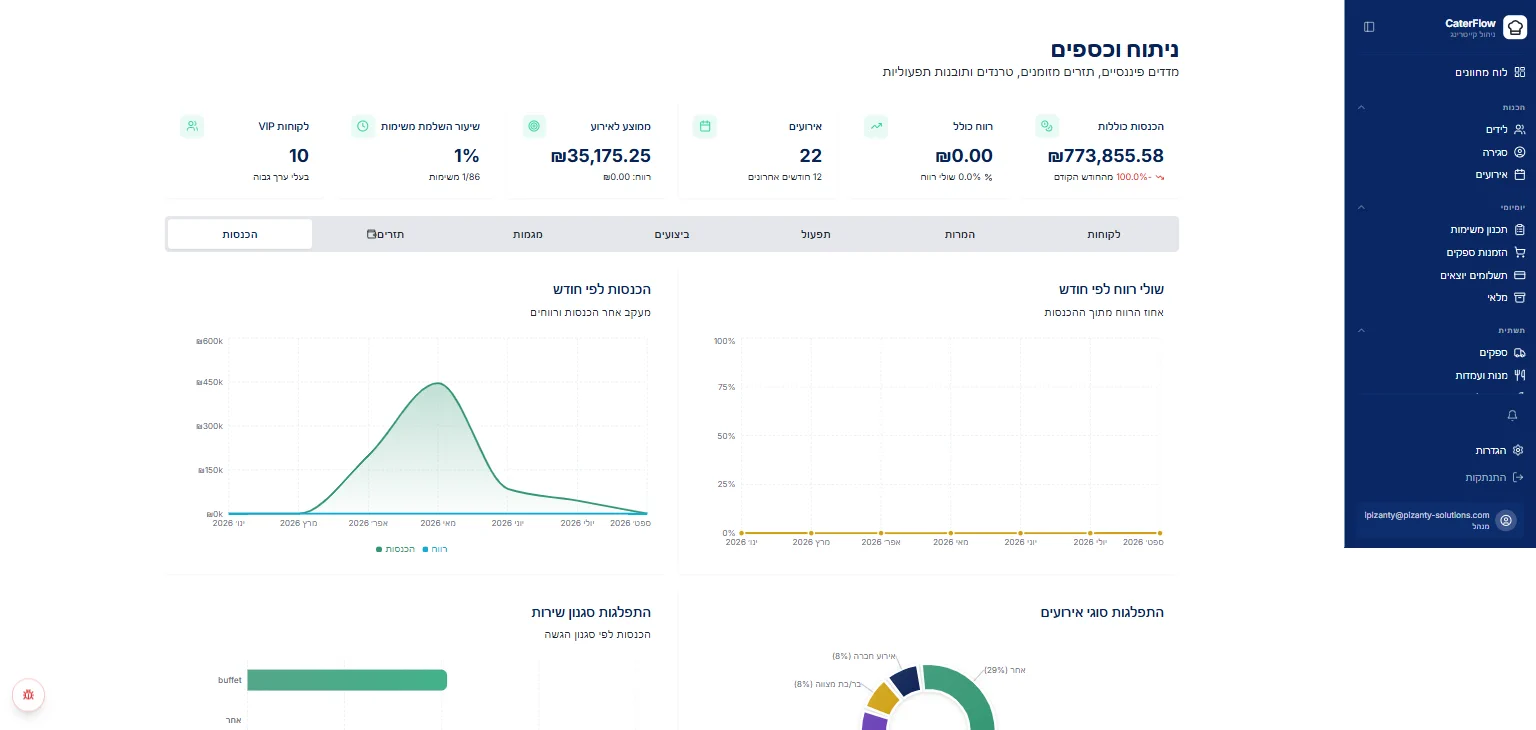
Task: Switch to the לקוחות tab
Action: pyautogui.click(x=1104, y=234)
